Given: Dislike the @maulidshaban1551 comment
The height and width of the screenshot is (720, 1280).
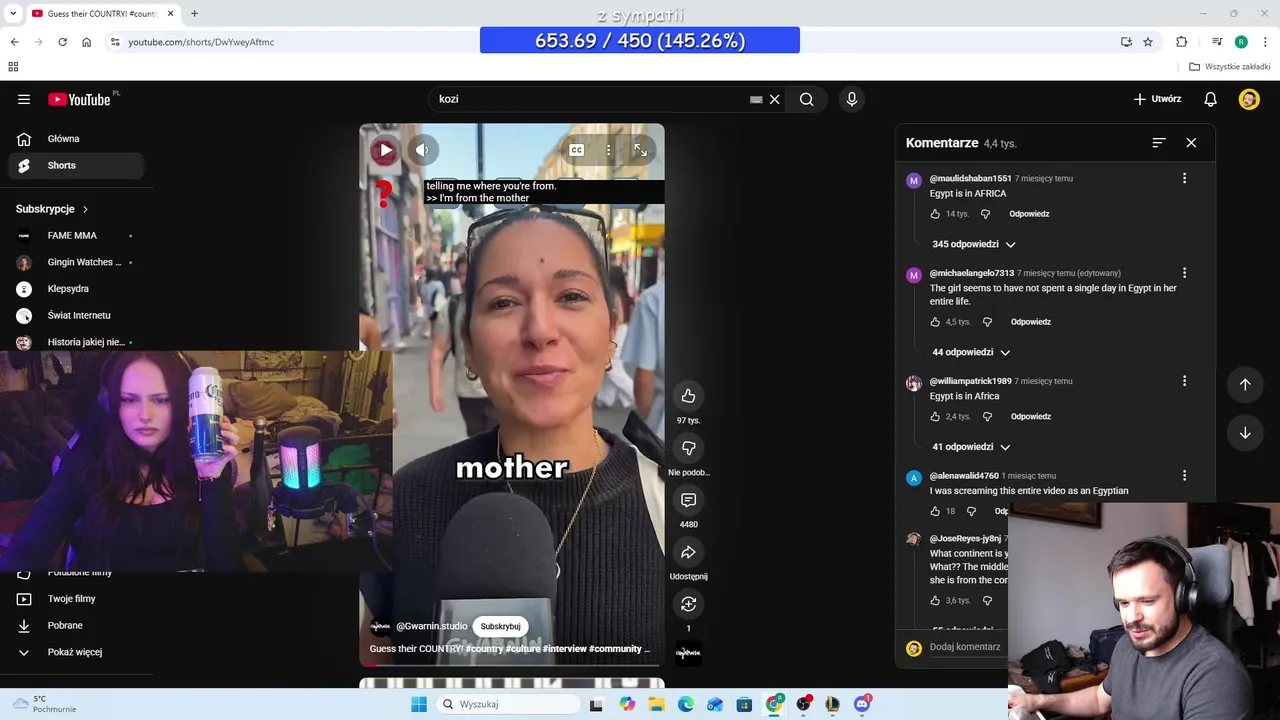Looking at the screenshot, I should [x=985, y=214].
